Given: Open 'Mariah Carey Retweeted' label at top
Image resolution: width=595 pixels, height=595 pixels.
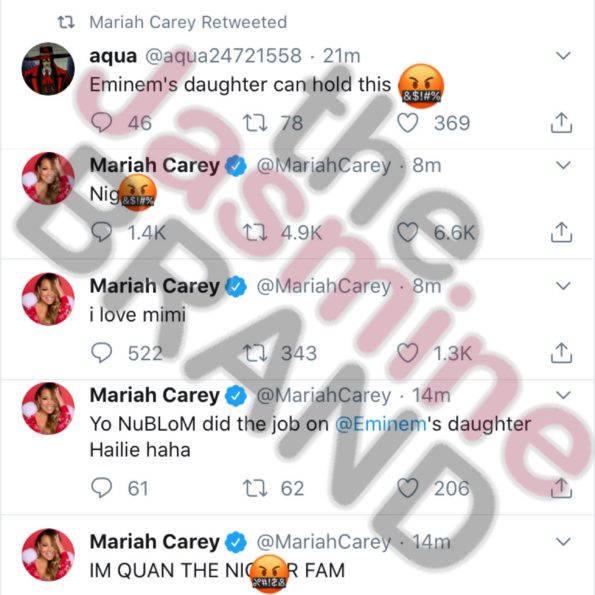Looking at the screenshot, I should (x=188, y=22).
